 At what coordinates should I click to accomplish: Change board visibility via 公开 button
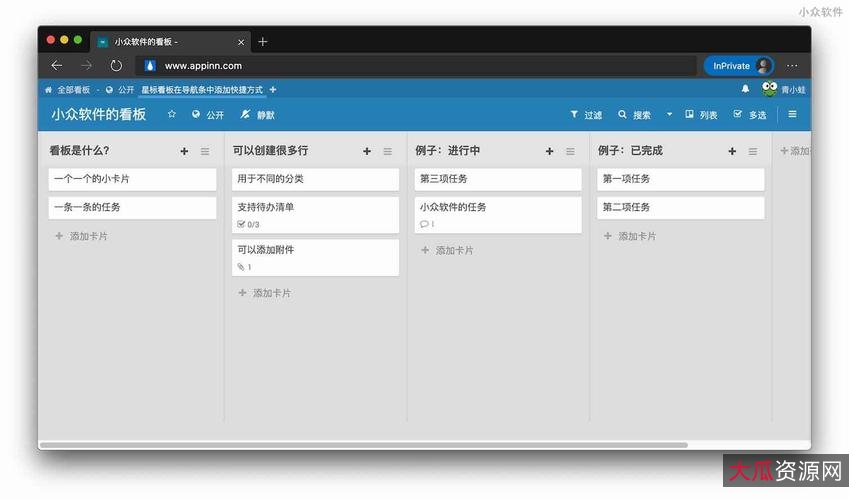208,114
